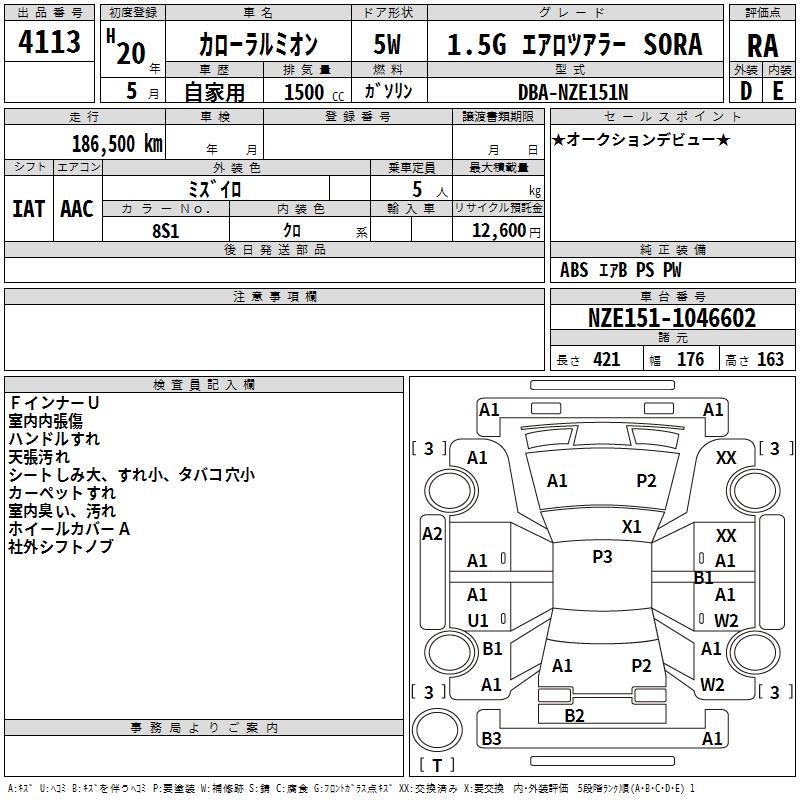Click side sill mark A2
Image resolution: width=800 pixels, height=800 pixels.
pyautogui.click(x=432, y=534)
